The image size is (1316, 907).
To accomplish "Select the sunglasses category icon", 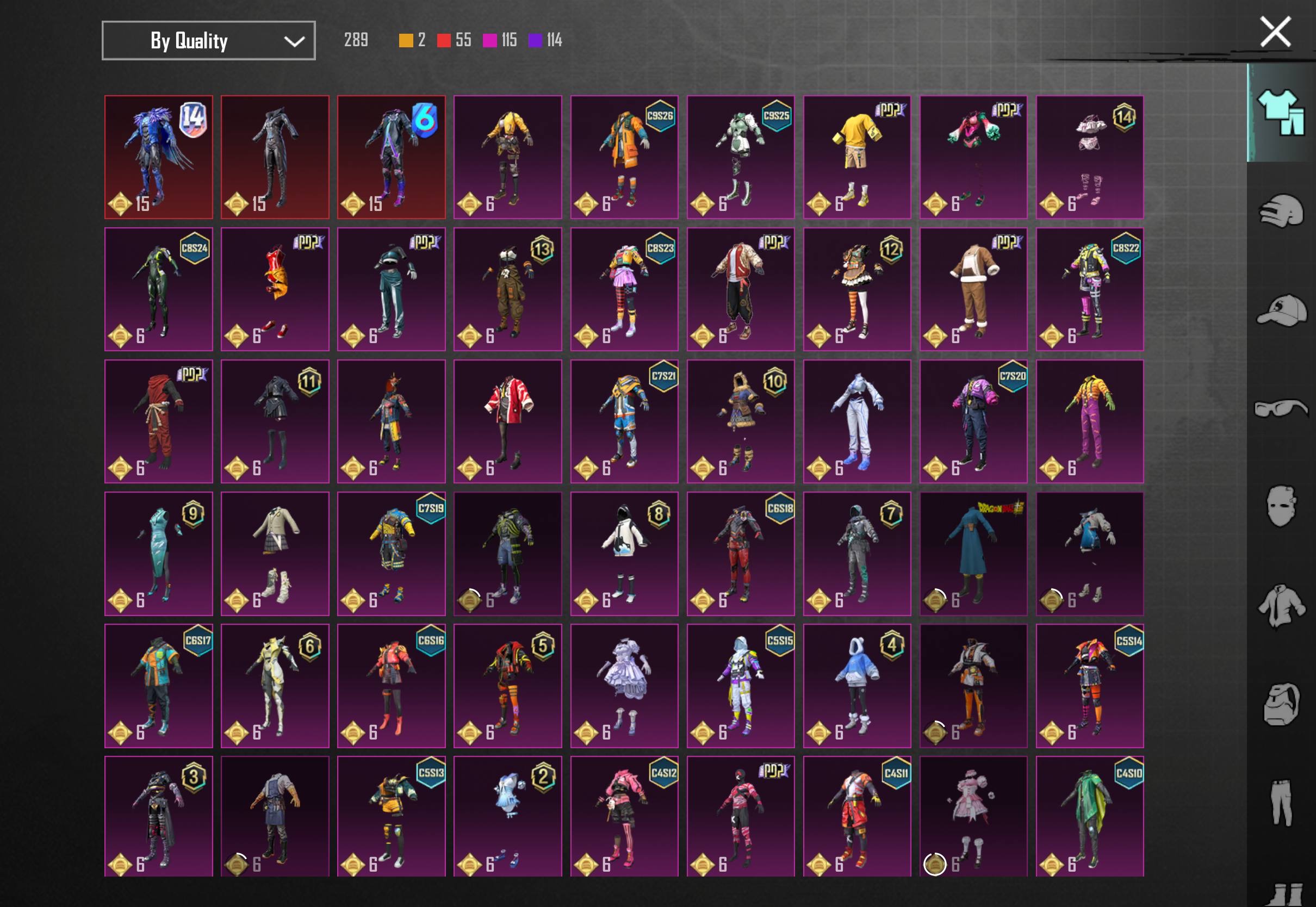I will 1281,407.
